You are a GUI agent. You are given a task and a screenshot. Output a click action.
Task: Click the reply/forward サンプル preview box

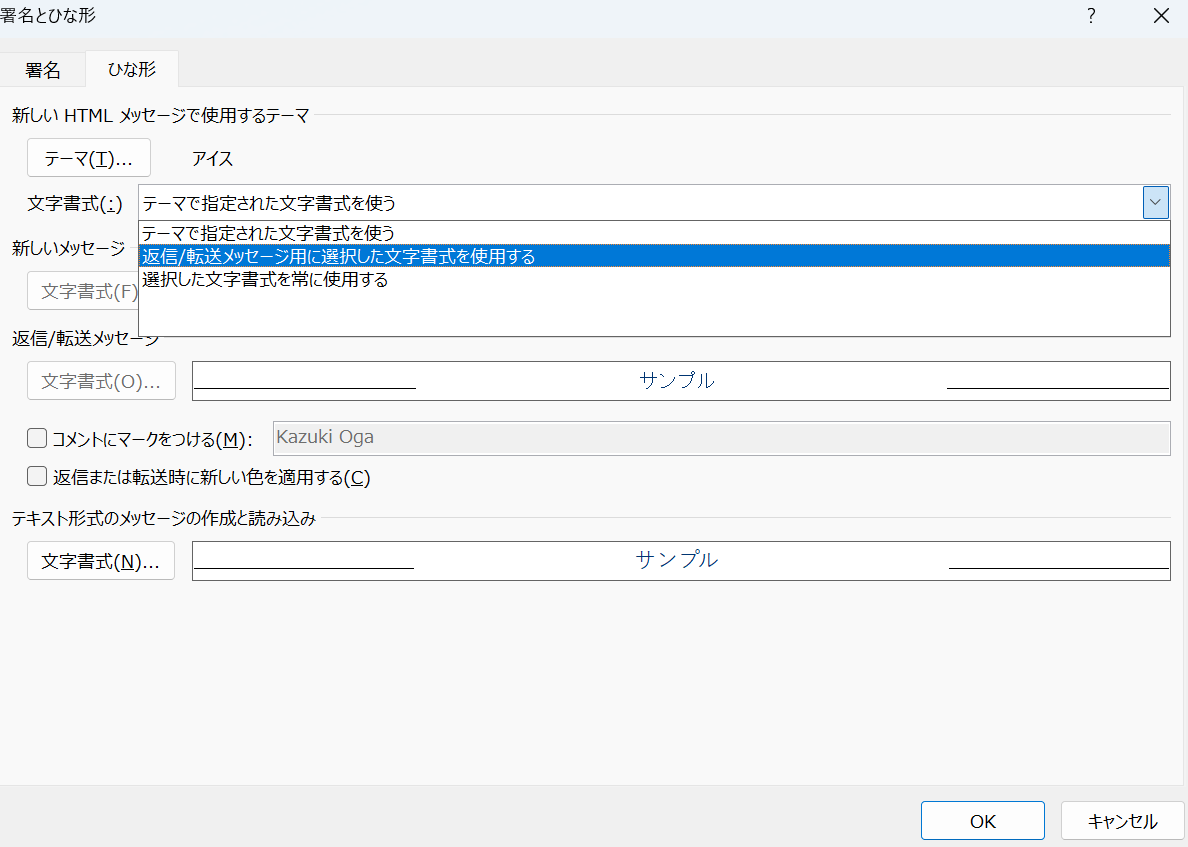click(681, 380)
